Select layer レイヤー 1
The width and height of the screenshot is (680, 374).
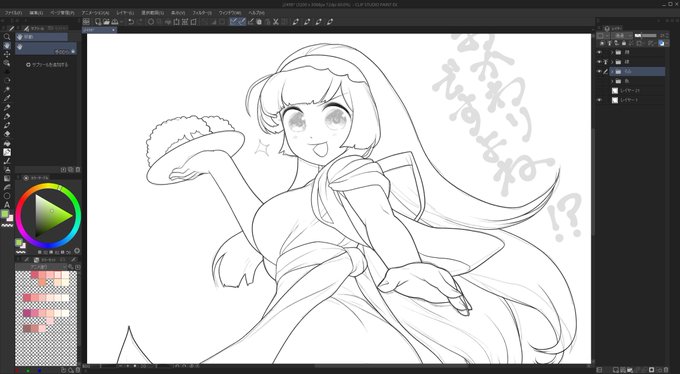638,100
